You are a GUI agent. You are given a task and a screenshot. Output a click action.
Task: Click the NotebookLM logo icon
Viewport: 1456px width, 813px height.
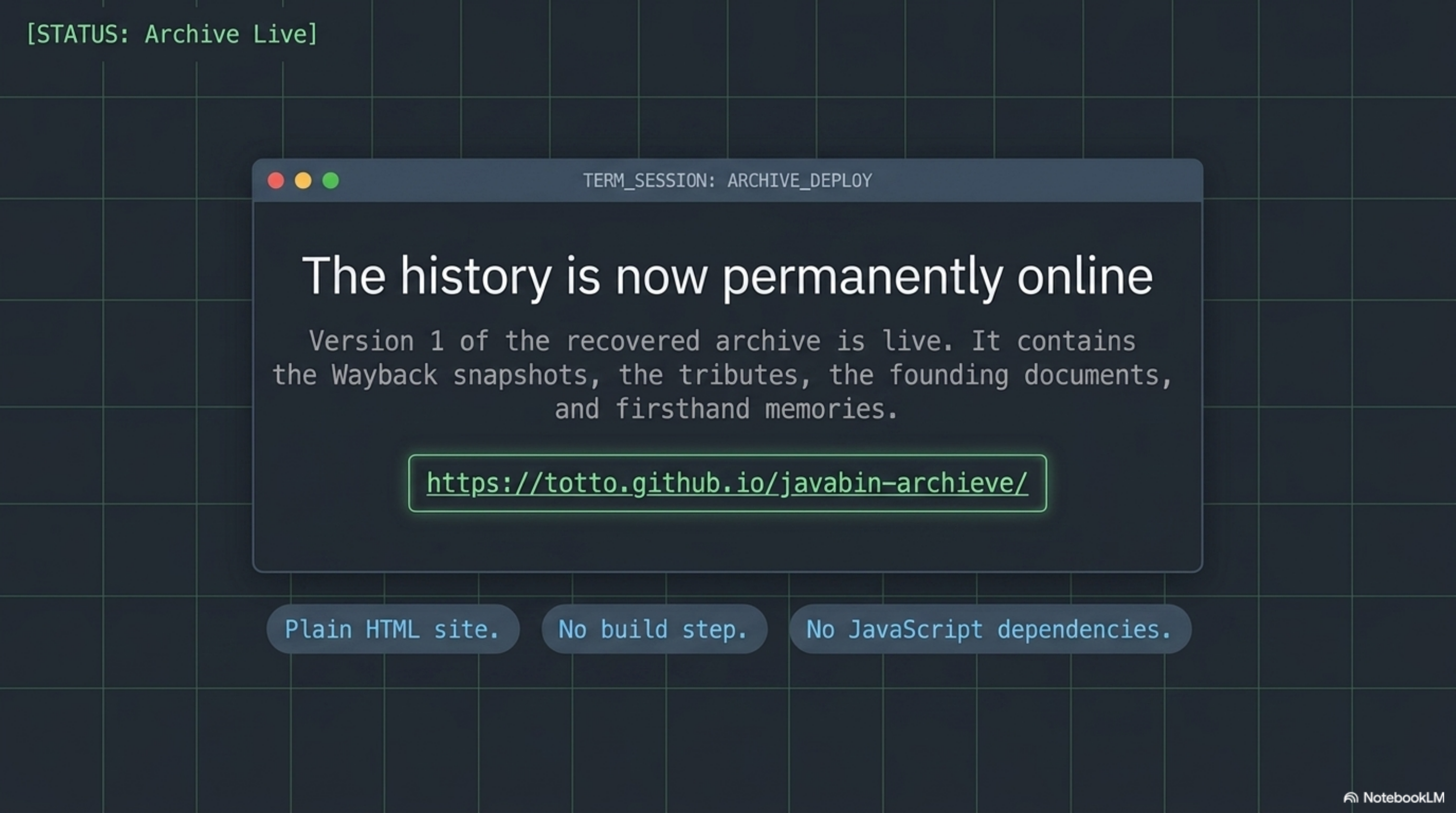[x=1351, y=798]
